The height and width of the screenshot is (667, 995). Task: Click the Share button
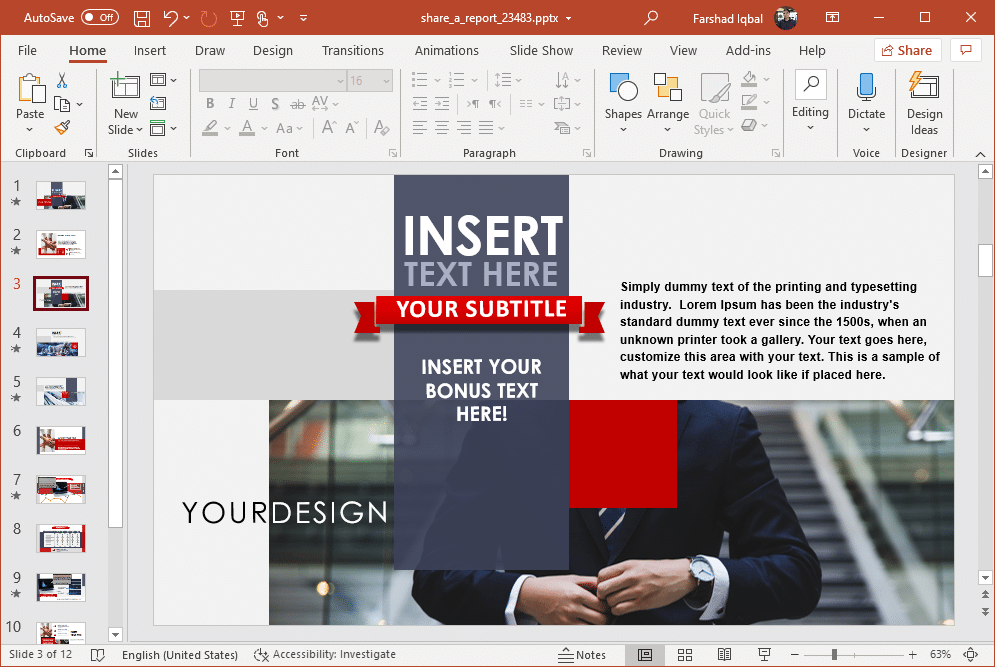coord(904,51)
